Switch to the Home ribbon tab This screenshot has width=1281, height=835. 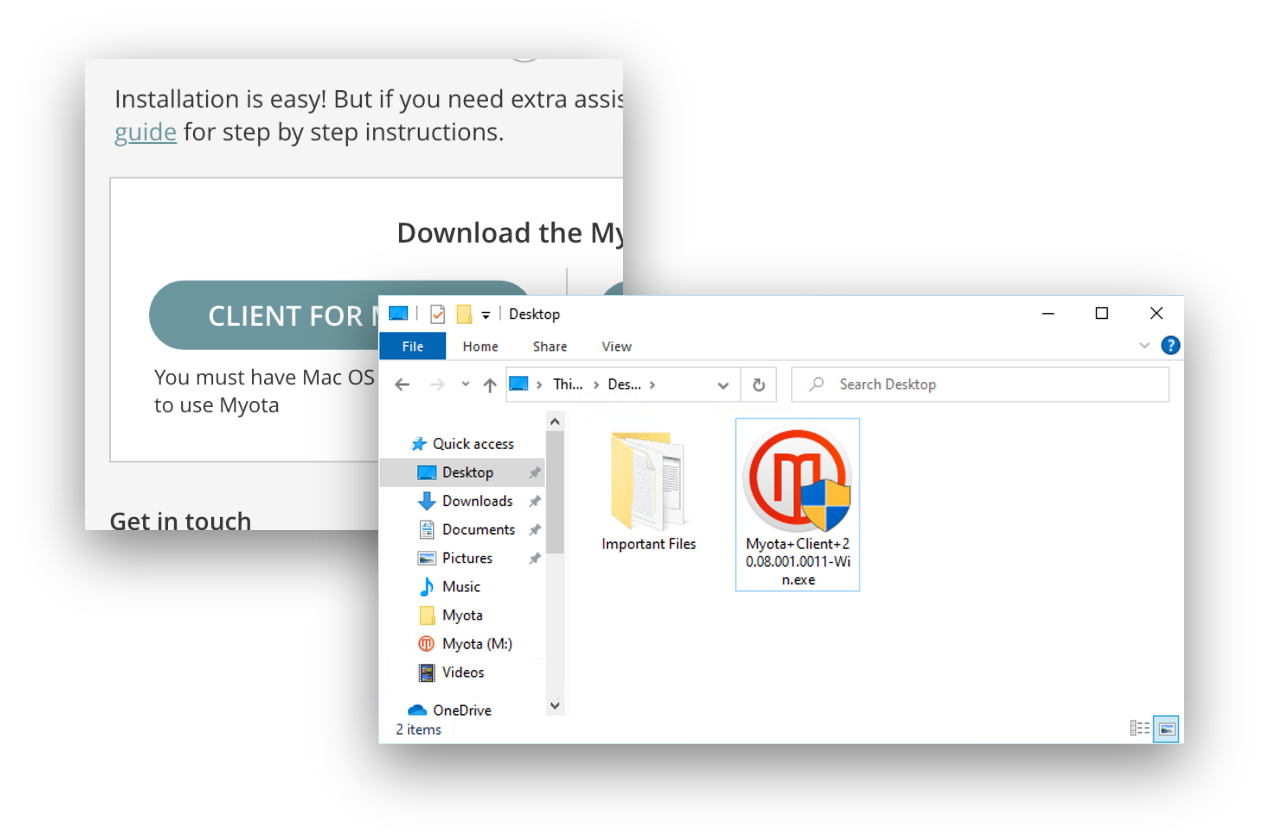point(480,346)
